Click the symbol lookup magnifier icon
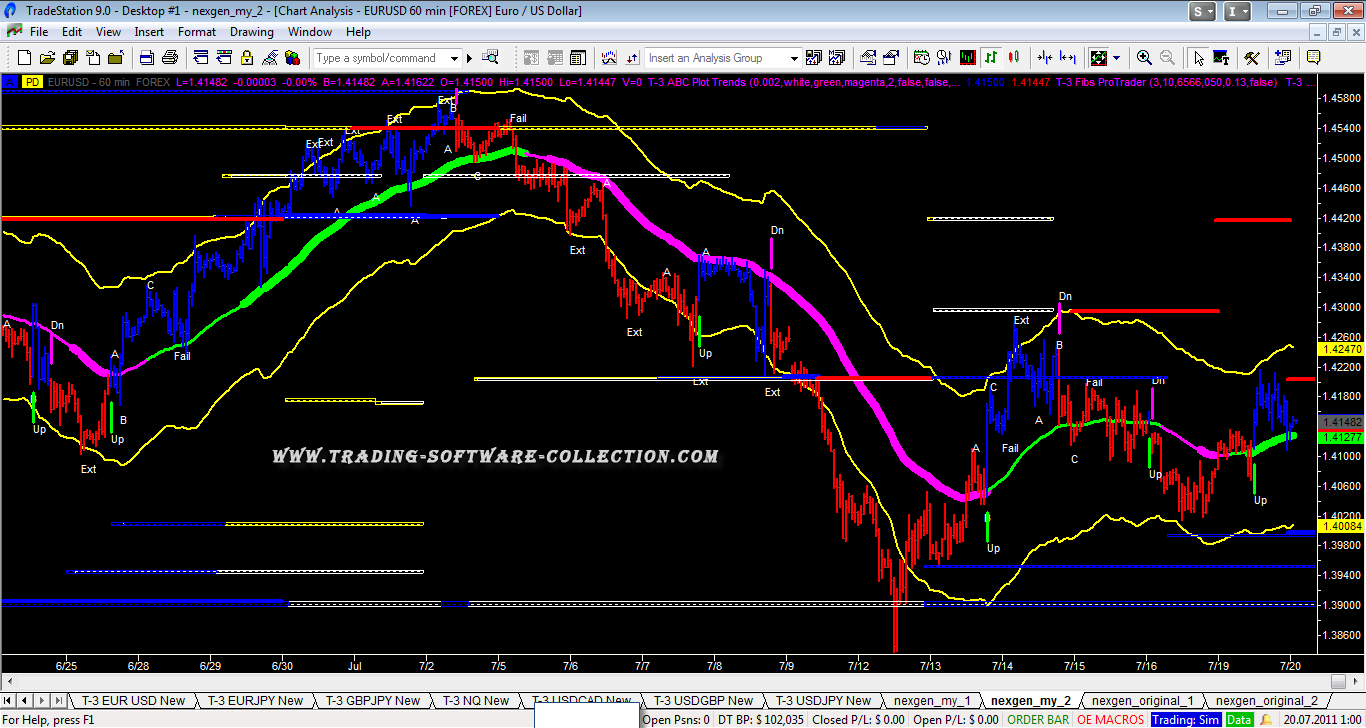 click(490, 58)
